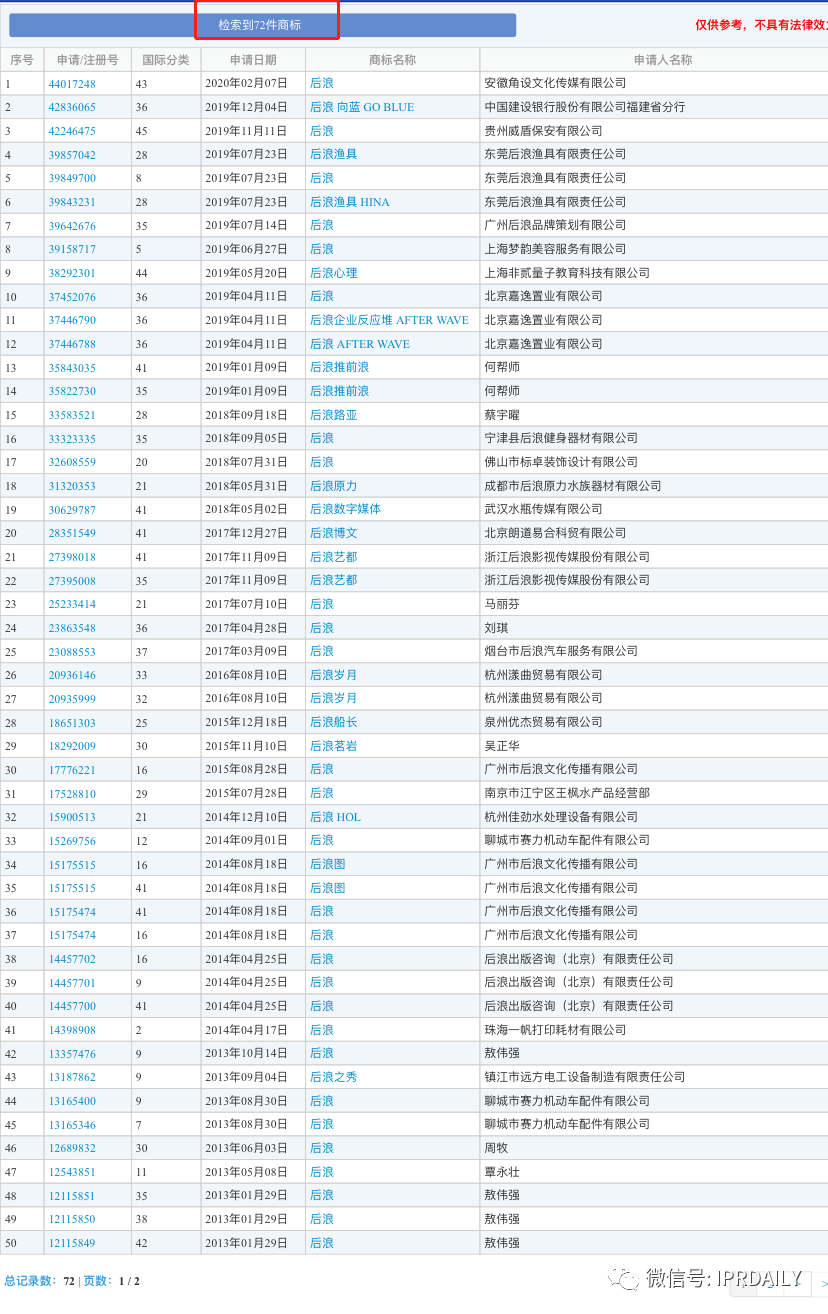Open trademark 后浪之秀
Image resolution: width=828 pixels, height=1314 pixels.
(333, 1077)
